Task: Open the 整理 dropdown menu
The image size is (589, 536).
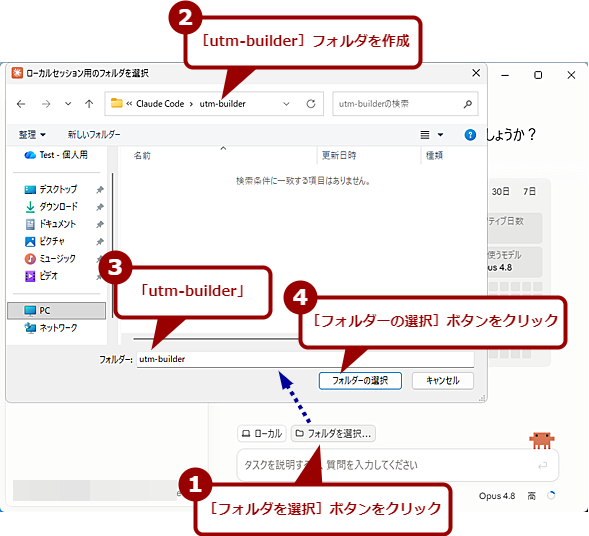Action: tap(32, 134)
